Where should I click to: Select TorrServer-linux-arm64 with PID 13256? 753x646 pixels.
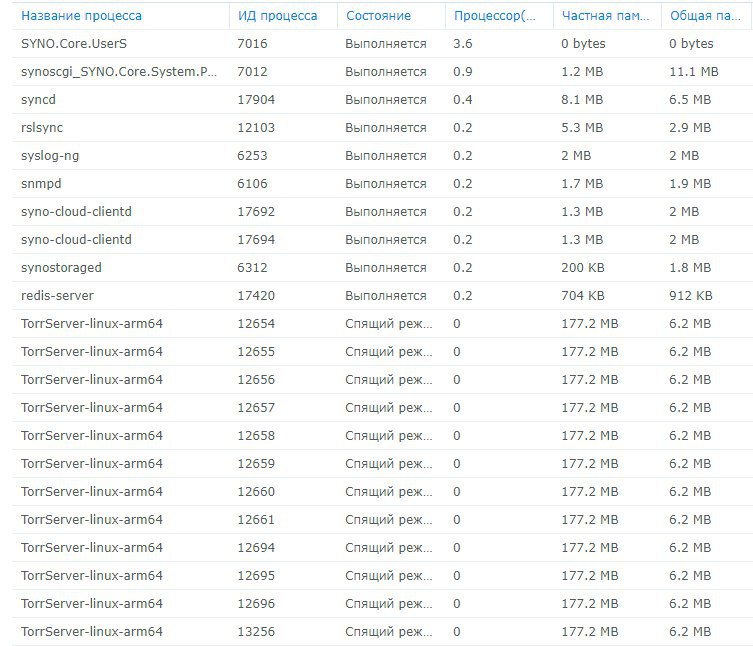point(92,631)
